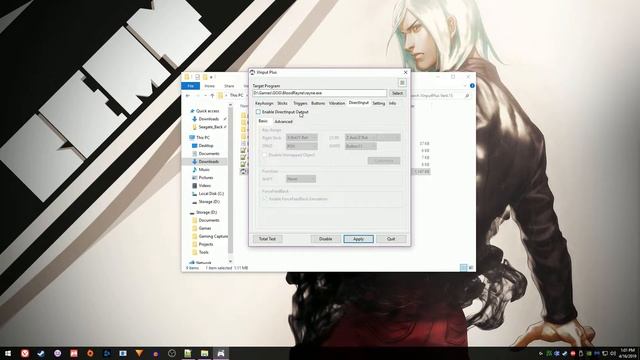Click the Quit button
640x360 pixels.
pyautogui.click(x=391, y=239)
